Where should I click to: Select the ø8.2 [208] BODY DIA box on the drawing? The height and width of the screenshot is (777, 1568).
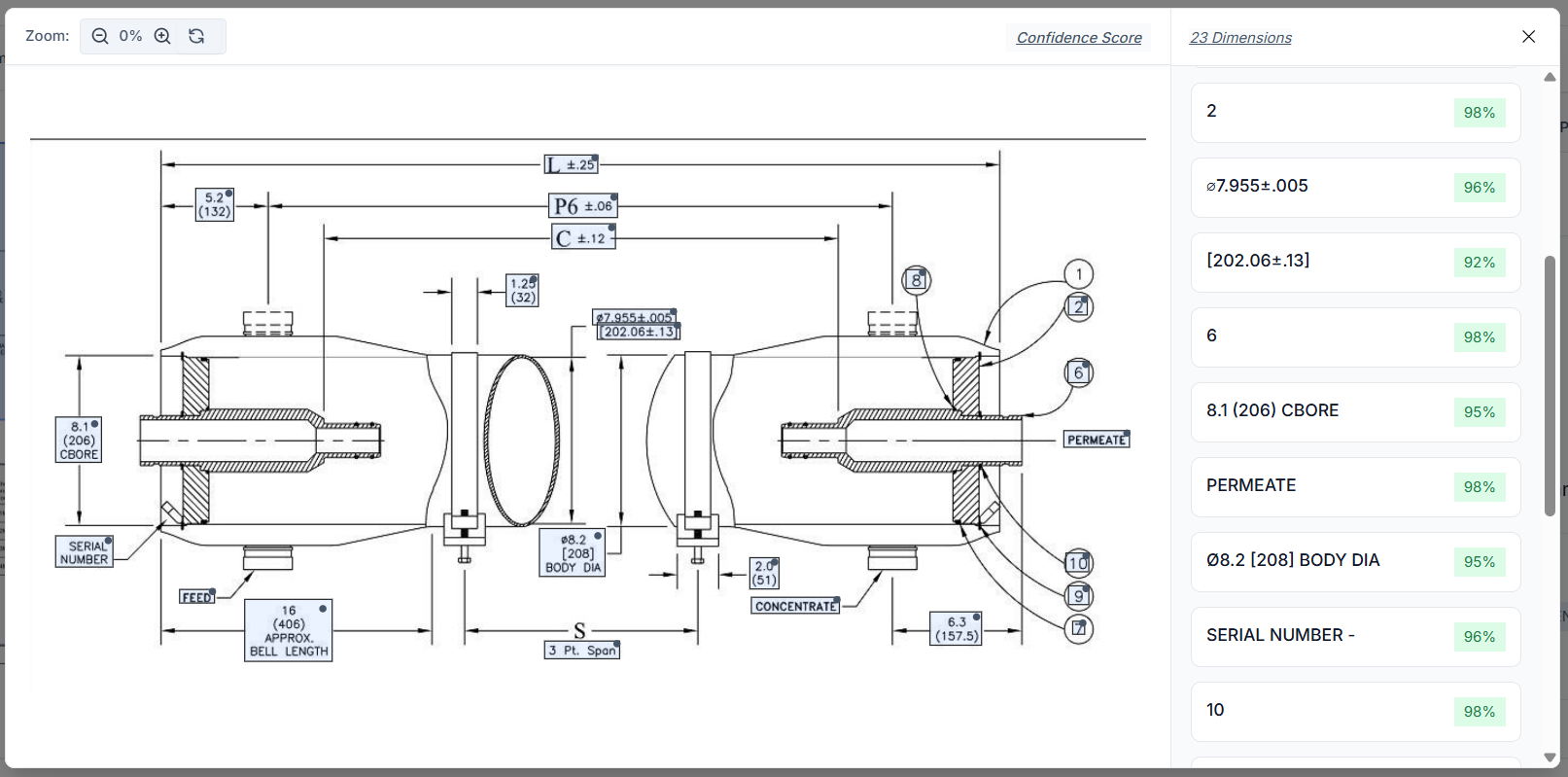click(x=573, y=553)
